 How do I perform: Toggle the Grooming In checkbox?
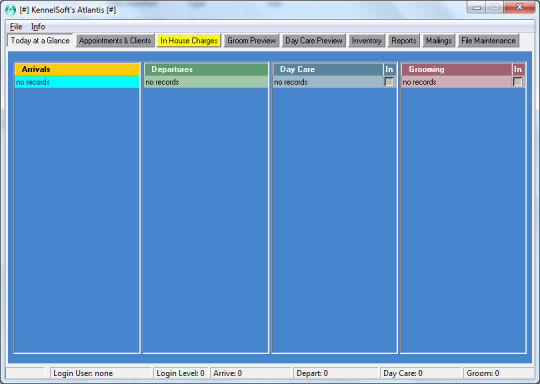point(517,82)
